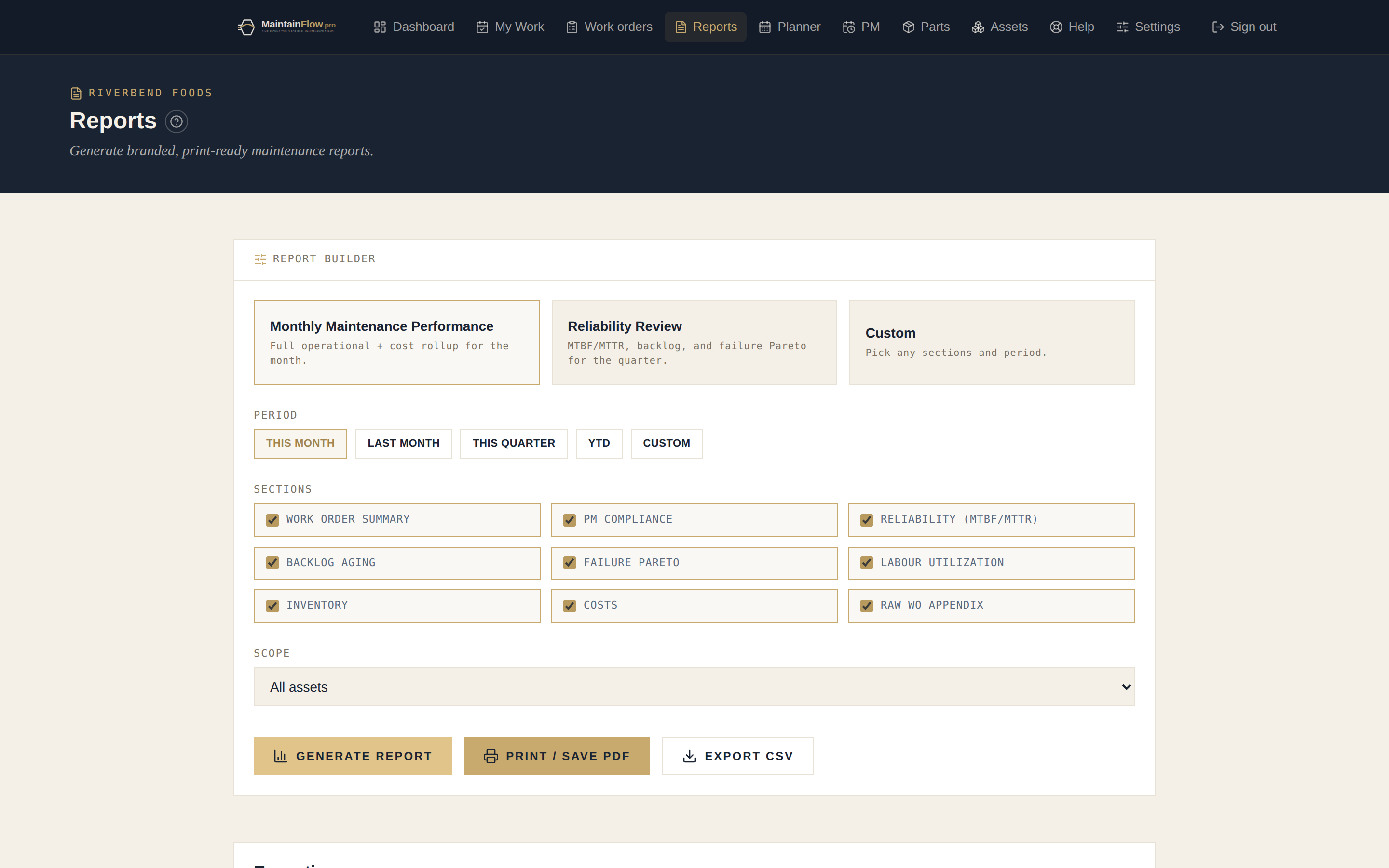Toggle the Work Order Summary checkbox
Screen dimensions: 1389x868
pyautogui.click(x=272, y=520)
